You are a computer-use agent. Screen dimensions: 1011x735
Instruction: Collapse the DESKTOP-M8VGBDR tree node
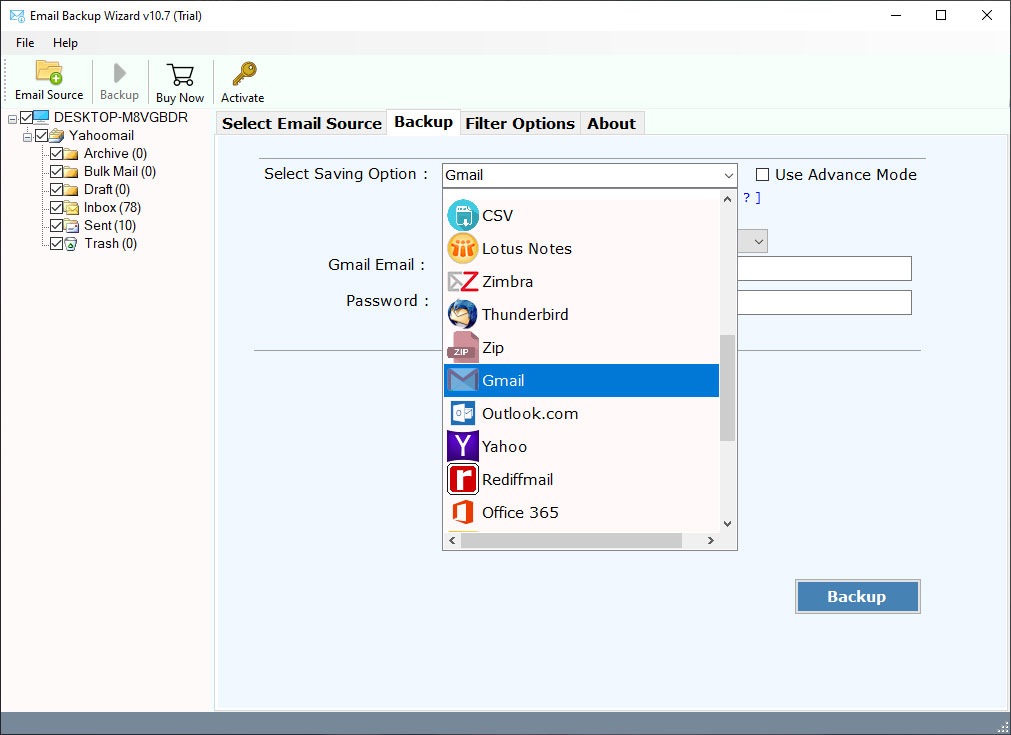pyautogui.click(x=12, y=119)
